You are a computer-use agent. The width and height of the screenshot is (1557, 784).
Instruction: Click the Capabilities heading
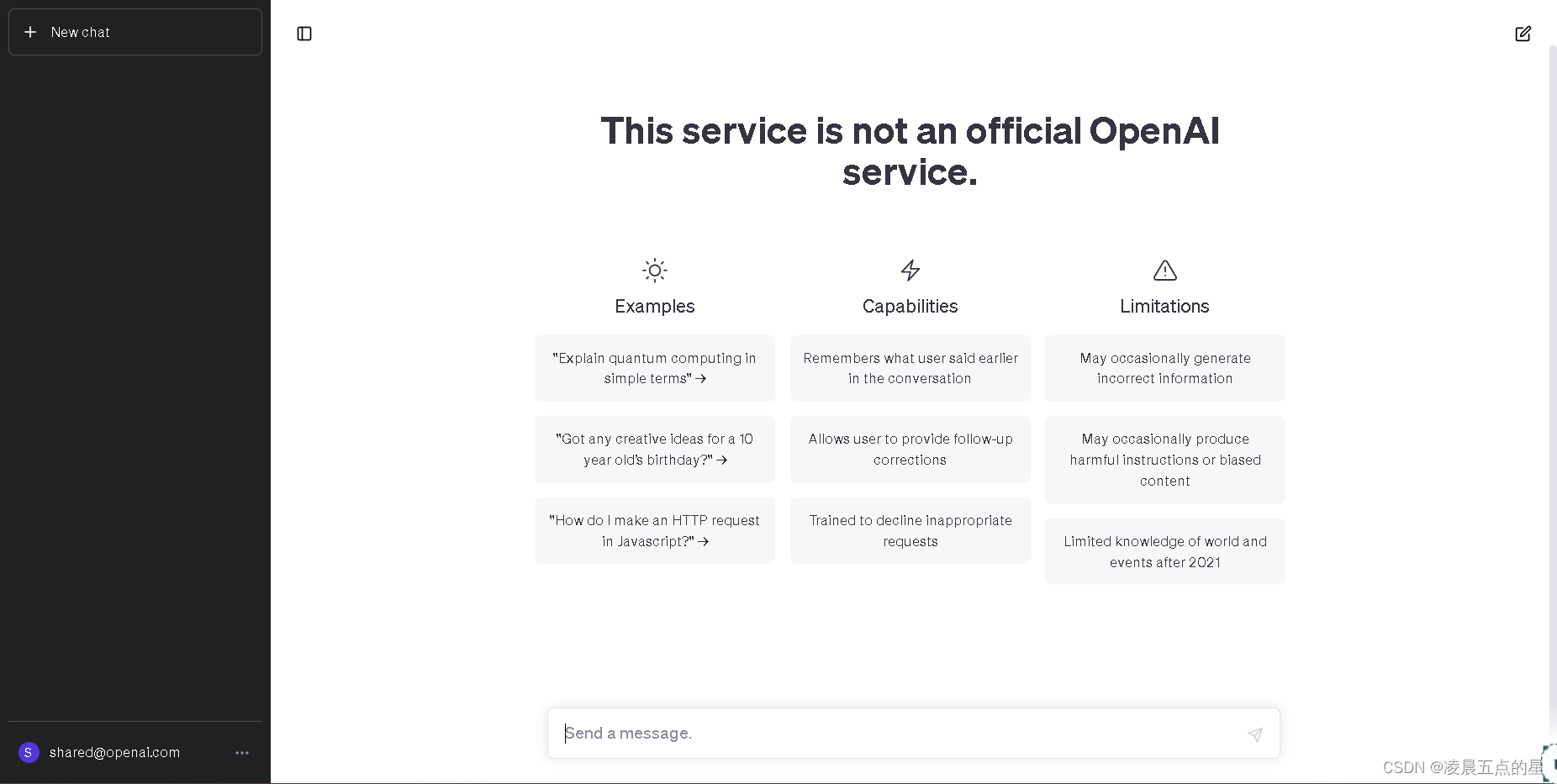point(910,307)
